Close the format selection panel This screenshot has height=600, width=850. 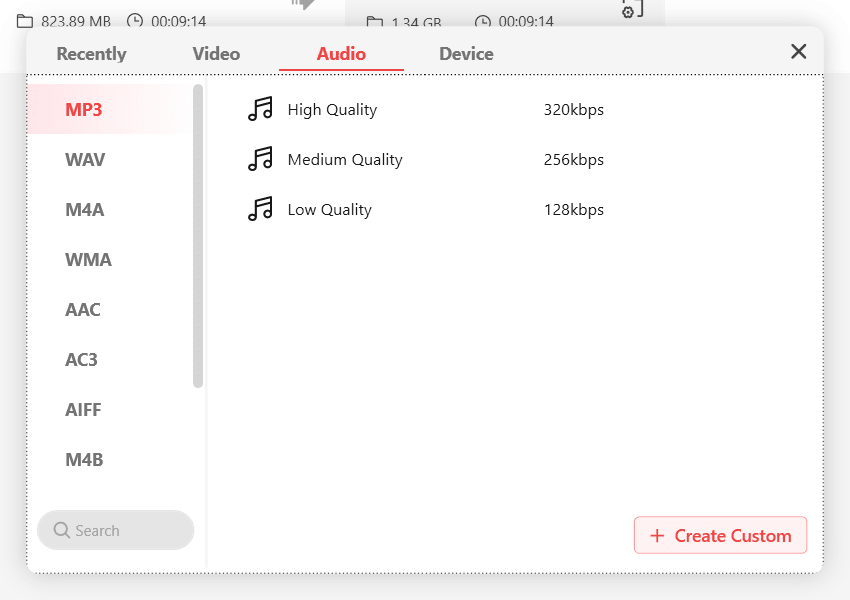pyautogui.click(x=798, y=51)
